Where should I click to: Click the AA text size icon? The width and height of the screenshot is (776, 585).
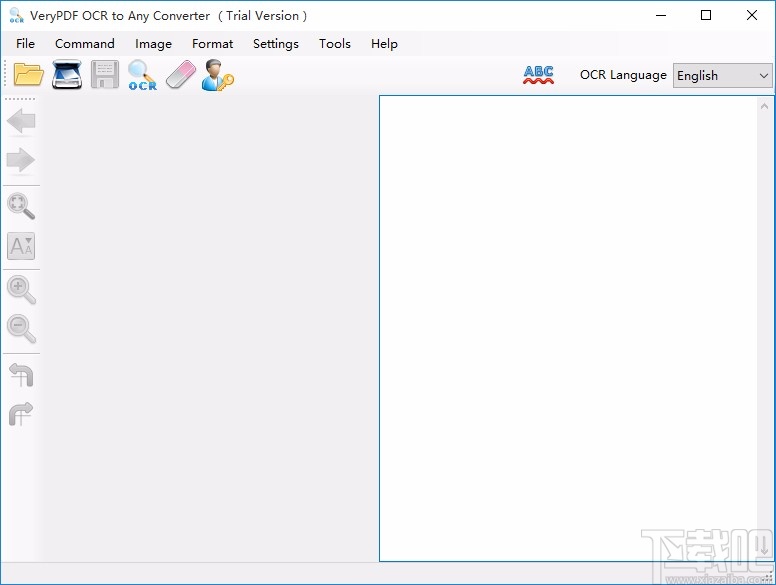coord(21,246)
